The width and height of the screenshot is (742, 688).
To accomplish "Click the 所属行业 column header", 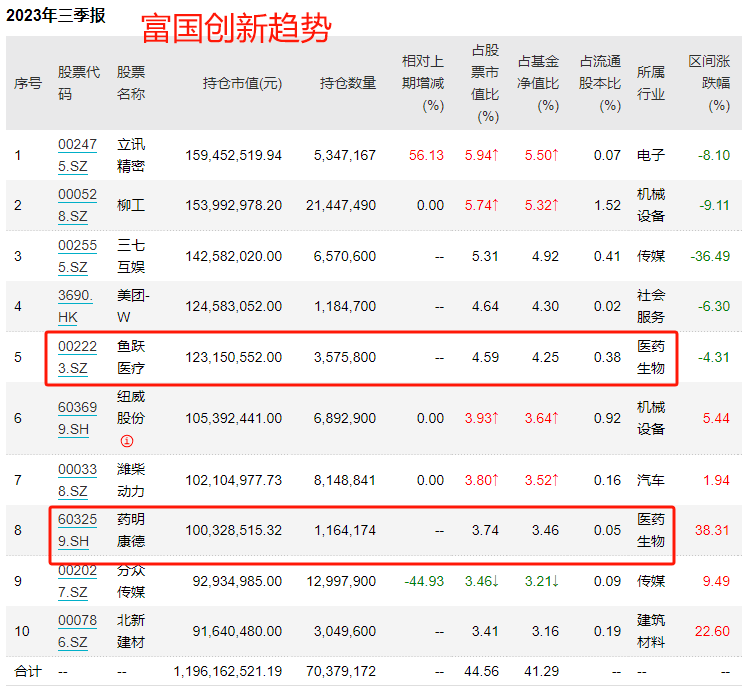I will tap(651, 83).
